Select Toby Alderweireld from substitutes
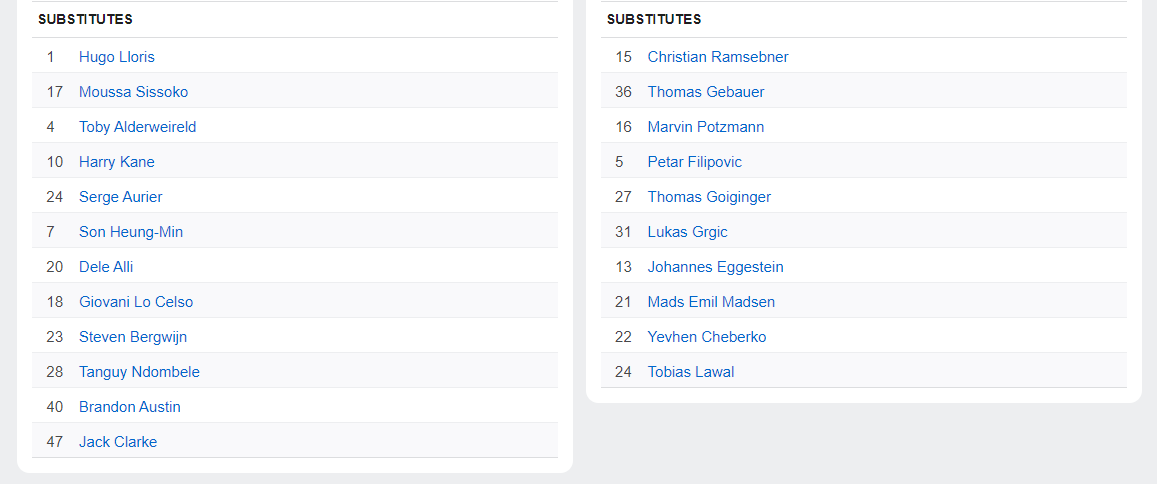Screen dimensions: 1157x484 (137, 127)
